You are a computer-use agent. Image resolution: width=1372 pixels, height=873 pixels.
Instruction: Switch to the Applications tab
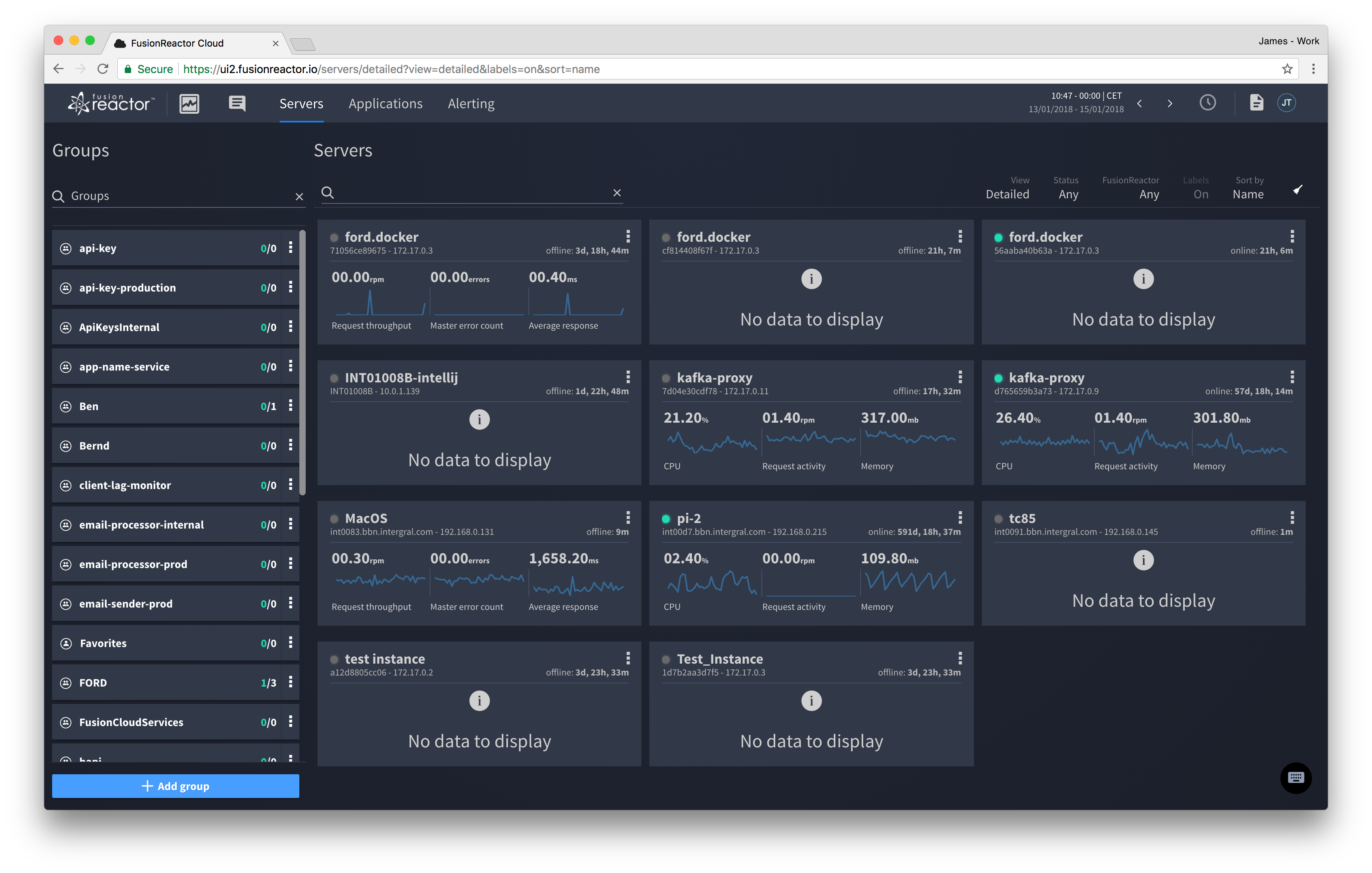(x=385, y=104)
